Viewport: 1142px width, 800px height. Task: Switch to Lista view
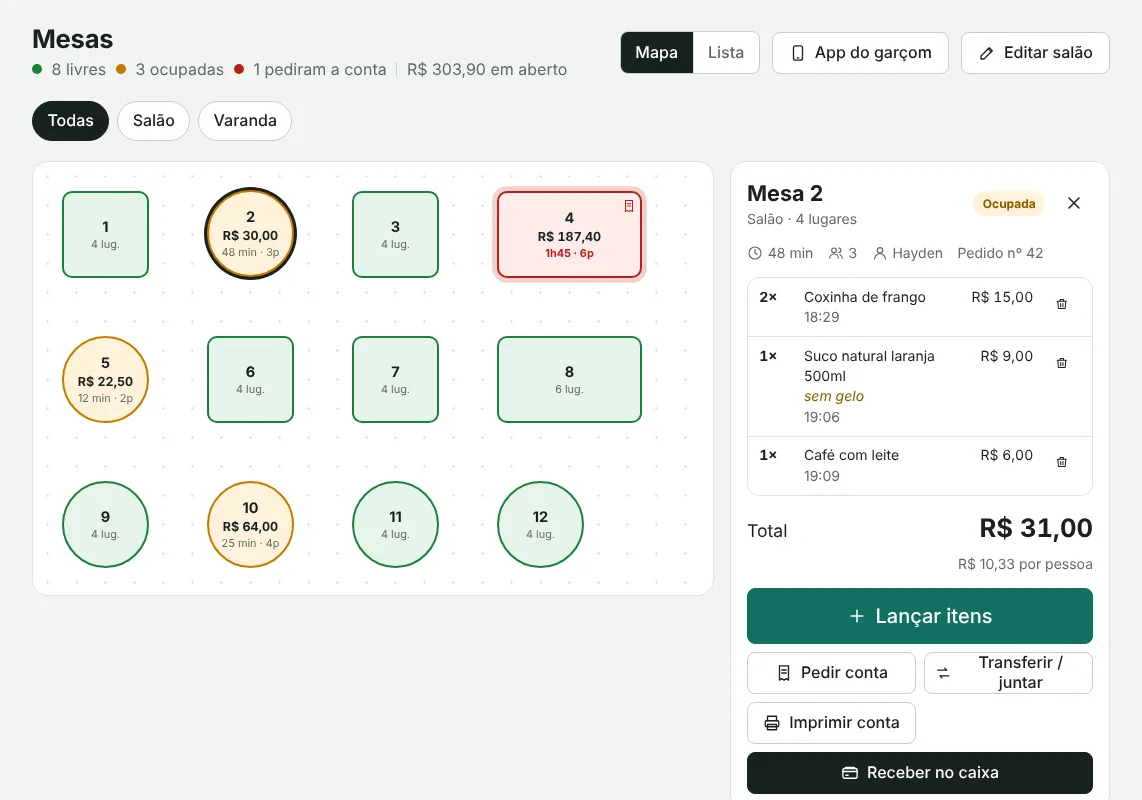726,52
